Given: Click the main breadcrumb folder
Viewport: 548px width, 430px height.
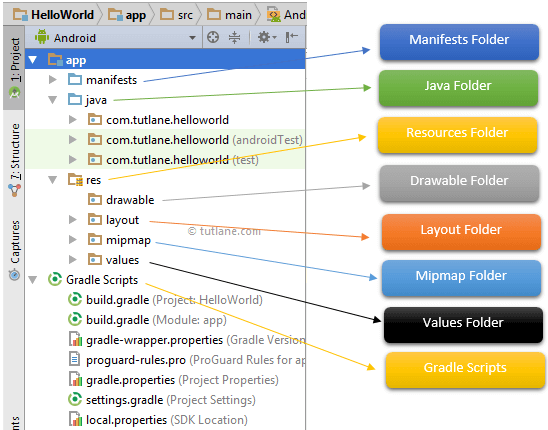Looking at the screenshot, I should (x=229, y=15).
